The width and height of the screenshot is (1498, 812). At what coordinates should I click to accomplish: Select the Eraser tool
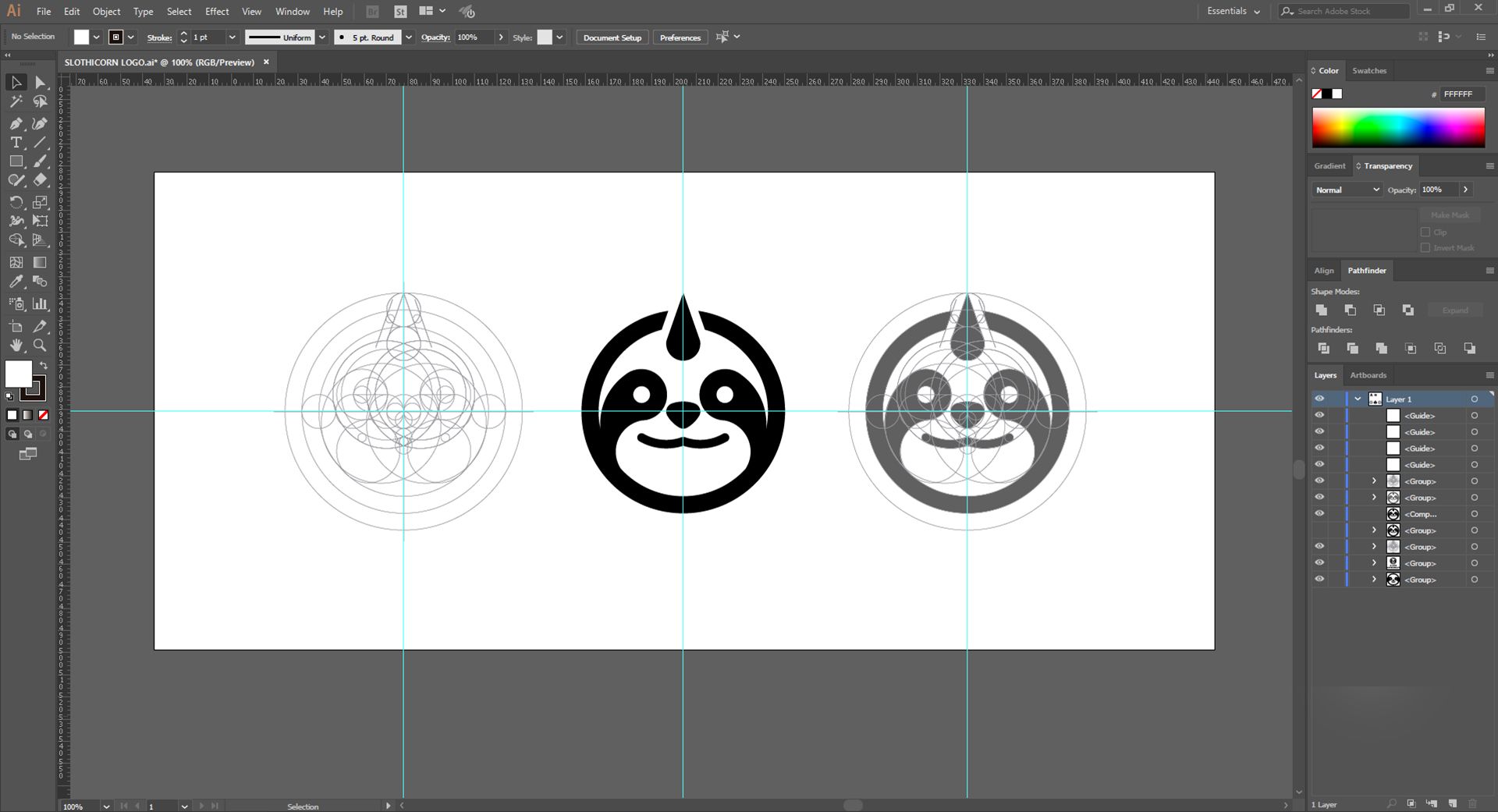[40, 180]
